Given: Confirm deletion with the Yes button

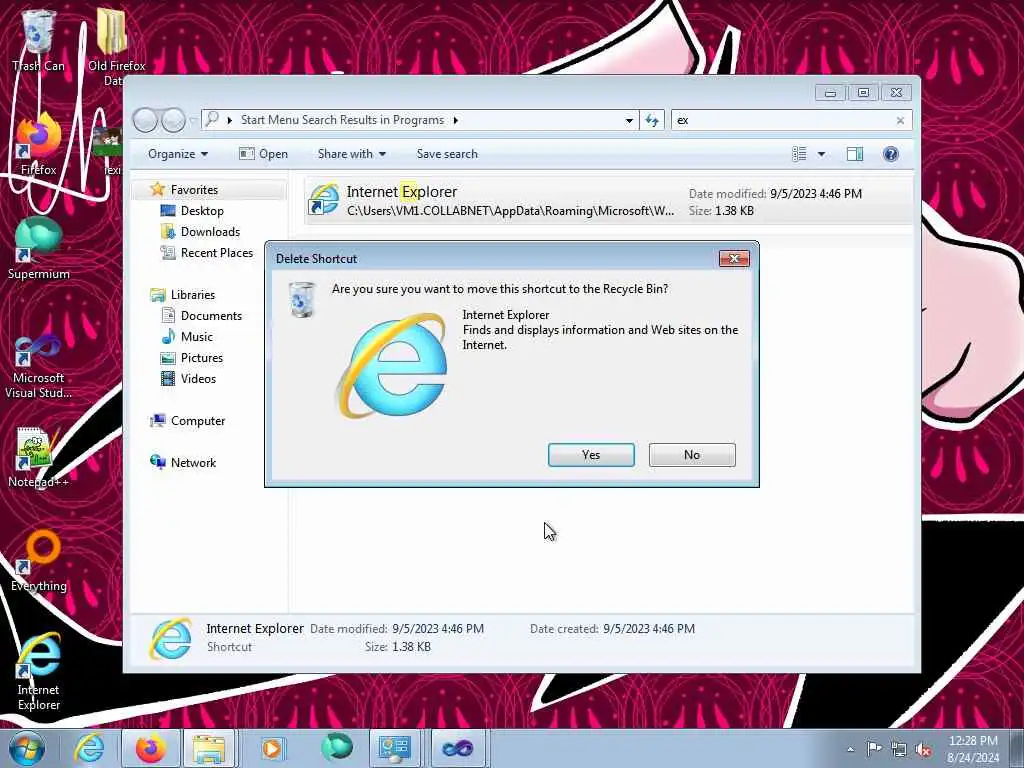Looking at the screenshot, I should tap(591, 455).
